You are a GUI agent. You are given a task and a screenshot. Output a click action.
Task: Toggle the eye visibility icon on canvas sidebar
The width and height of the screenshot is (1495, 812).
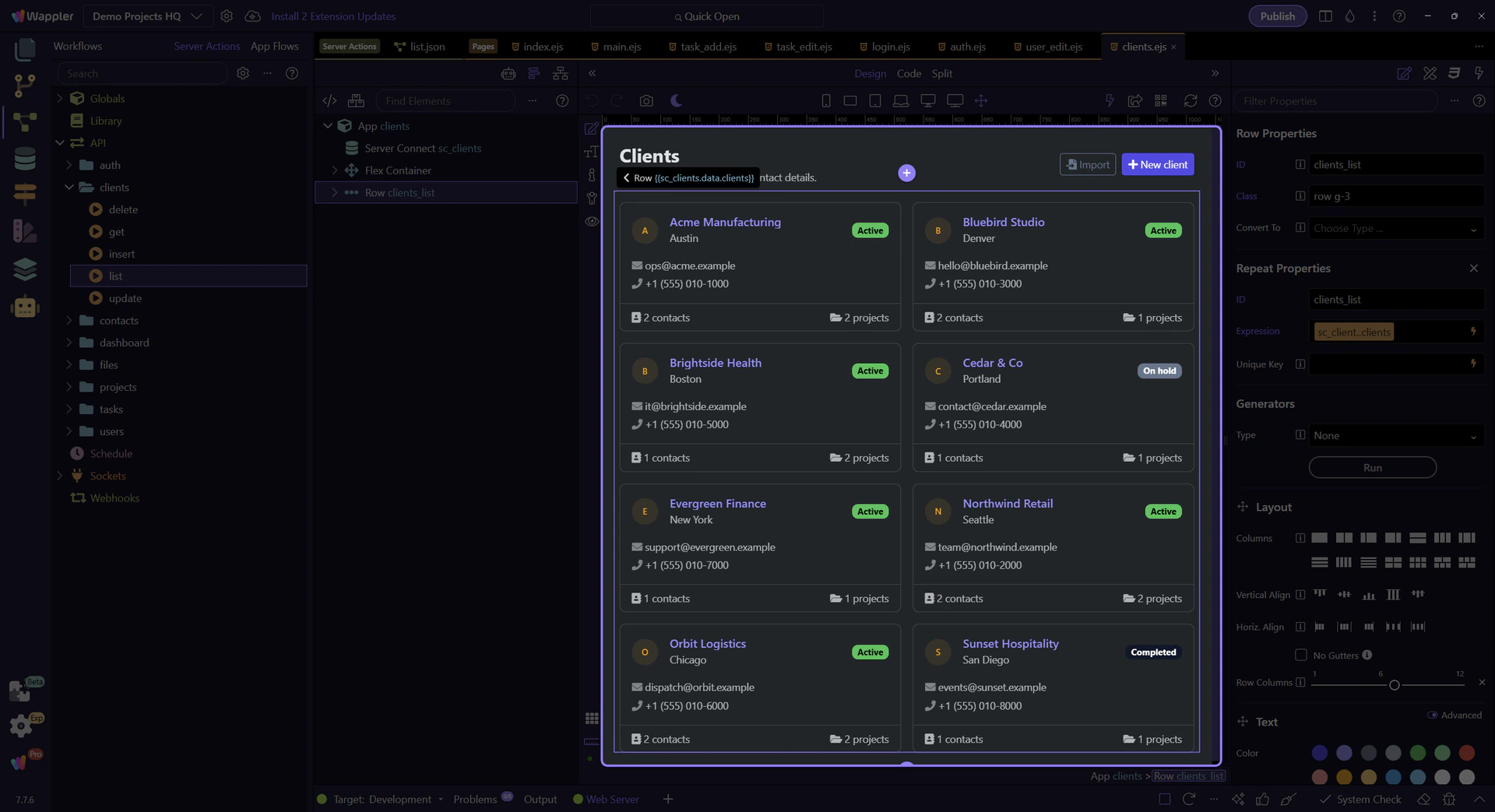pos(592,222)
